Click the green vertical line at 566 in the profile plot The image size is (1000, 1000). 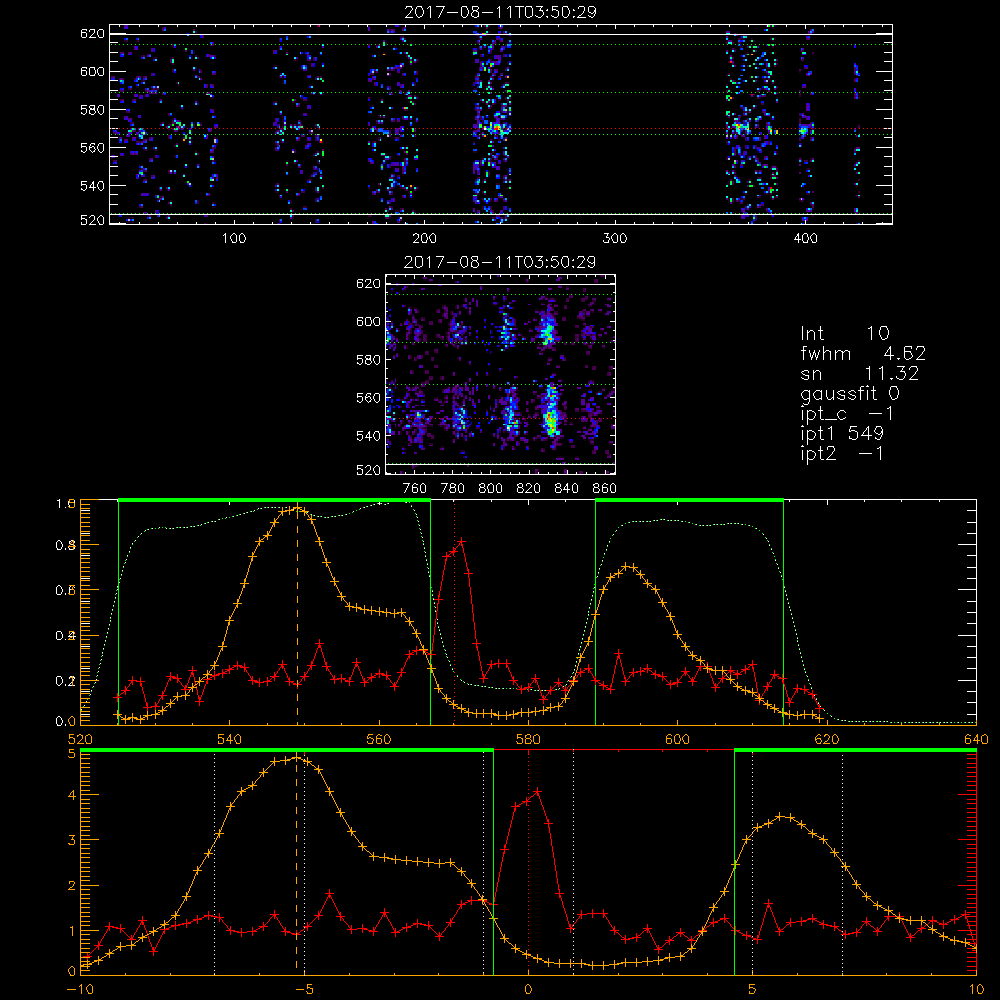point(430,612)
